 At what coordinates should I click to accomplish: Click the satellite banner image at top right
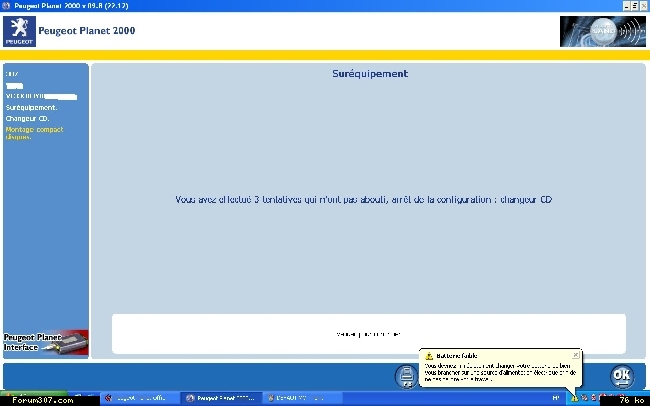(x=602, y=32)
